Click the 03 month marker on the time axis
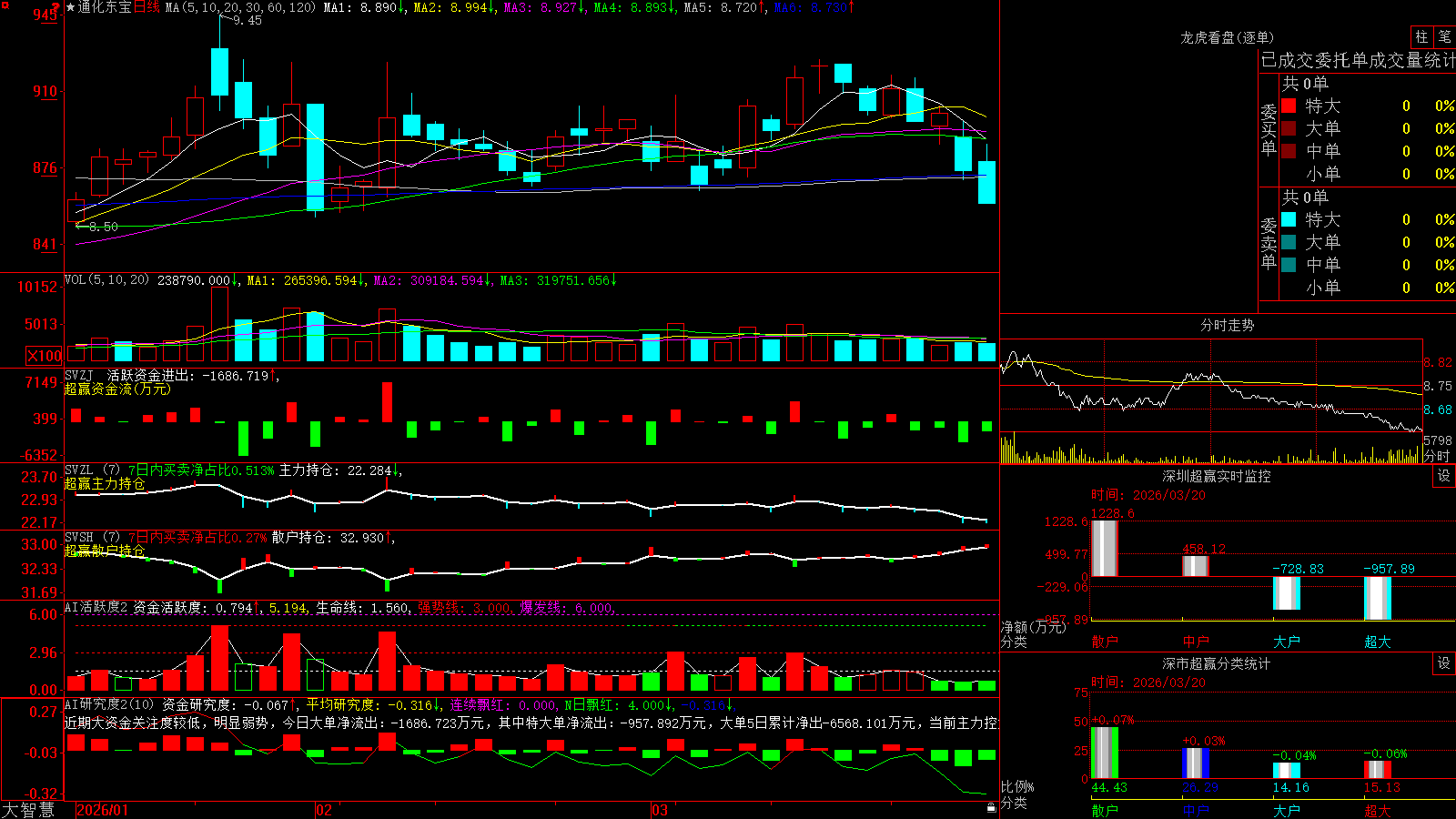This screenshot has width=1456, height=819. (660, 810)
